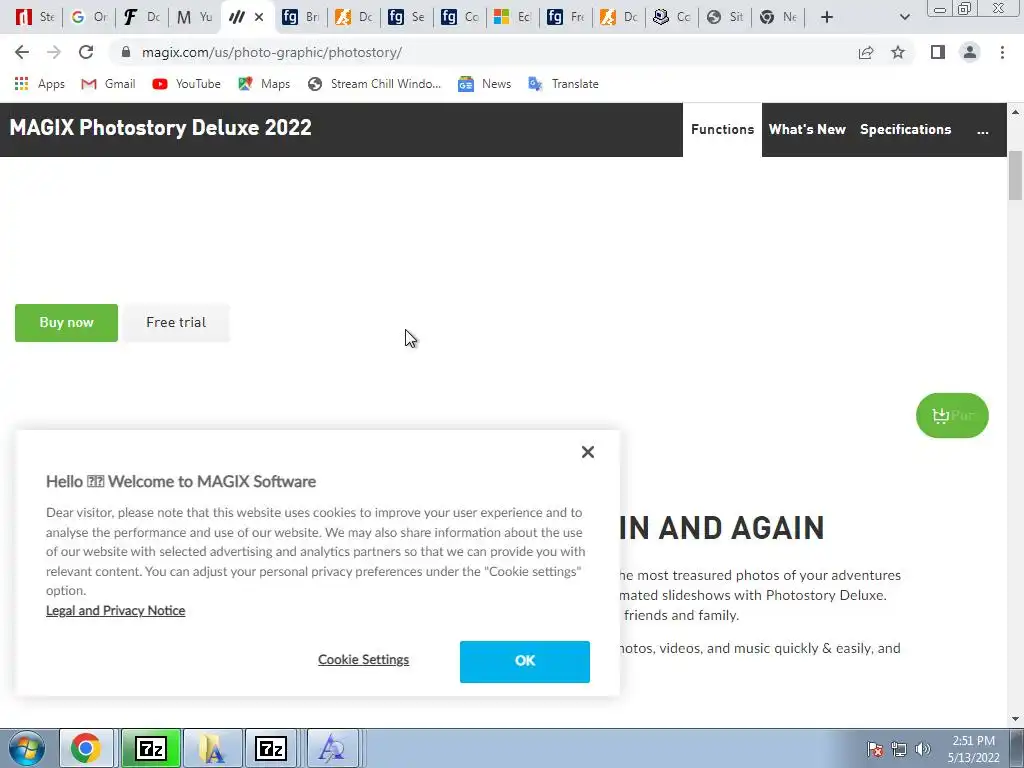
Task: Open the Specifications tab
Action: (x=905, y=129)
